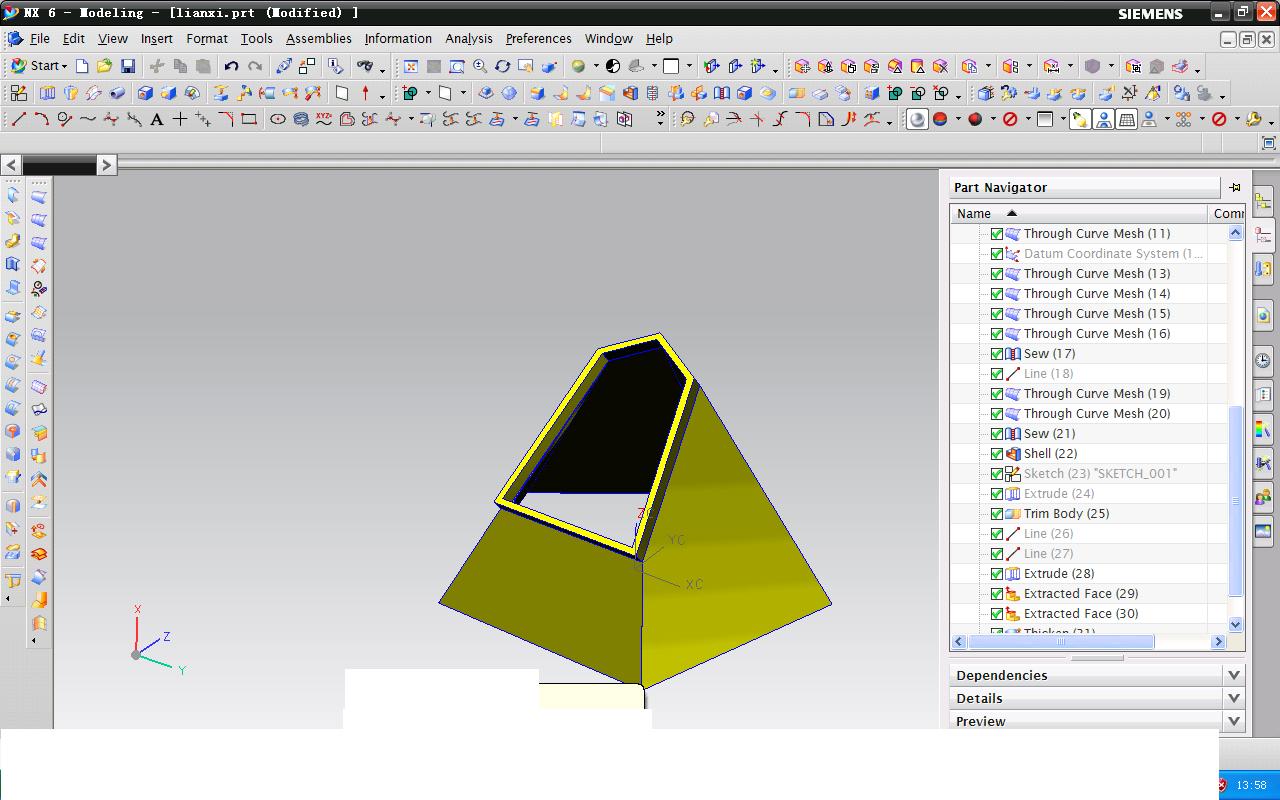Select the Line curve tool
Image resolution: width=1280 pixels, height=800 pixels.
point(18,119)
